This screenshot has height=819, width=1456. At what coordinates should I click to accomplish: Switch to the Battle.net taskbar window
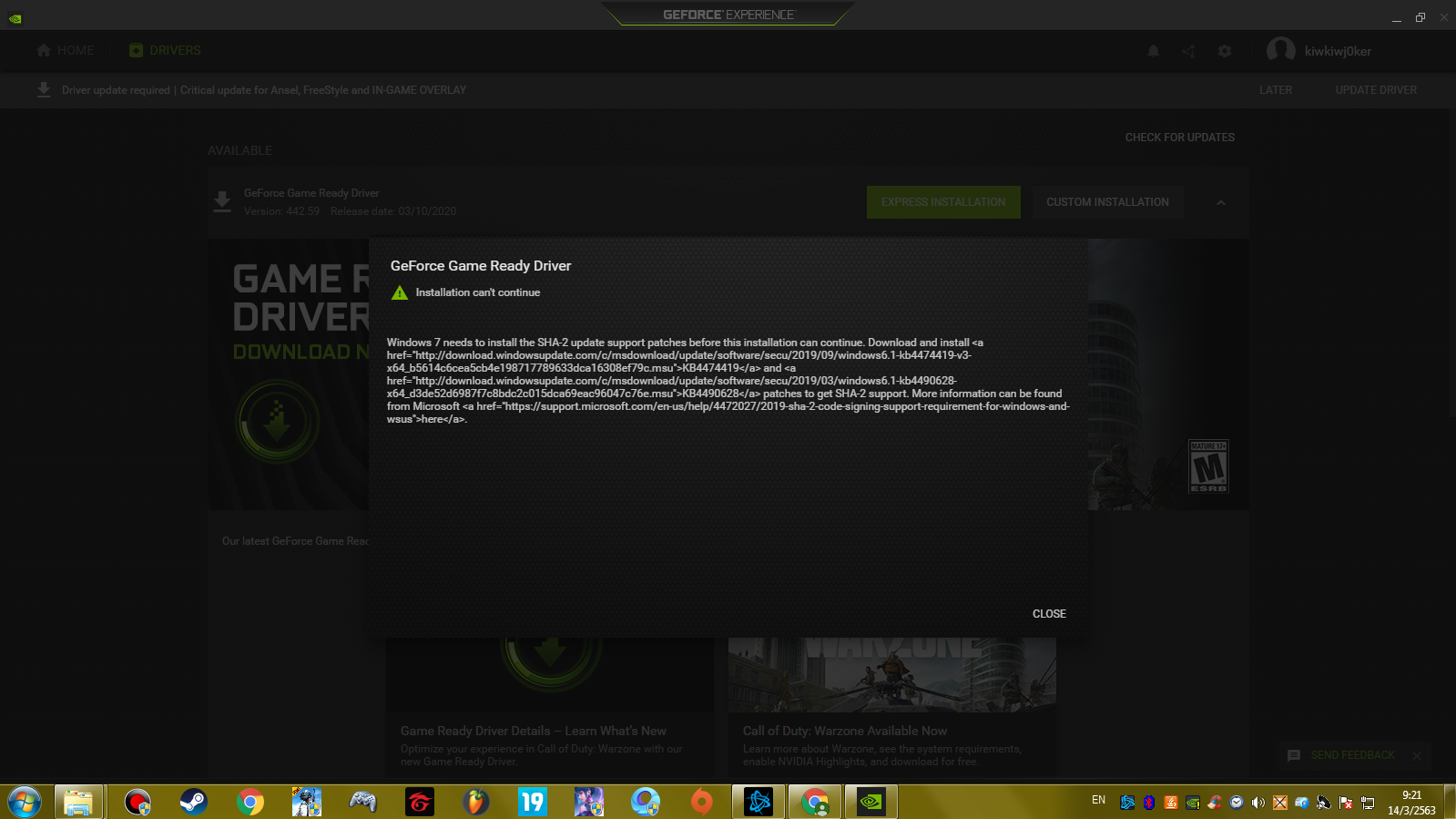pos(759,802)
